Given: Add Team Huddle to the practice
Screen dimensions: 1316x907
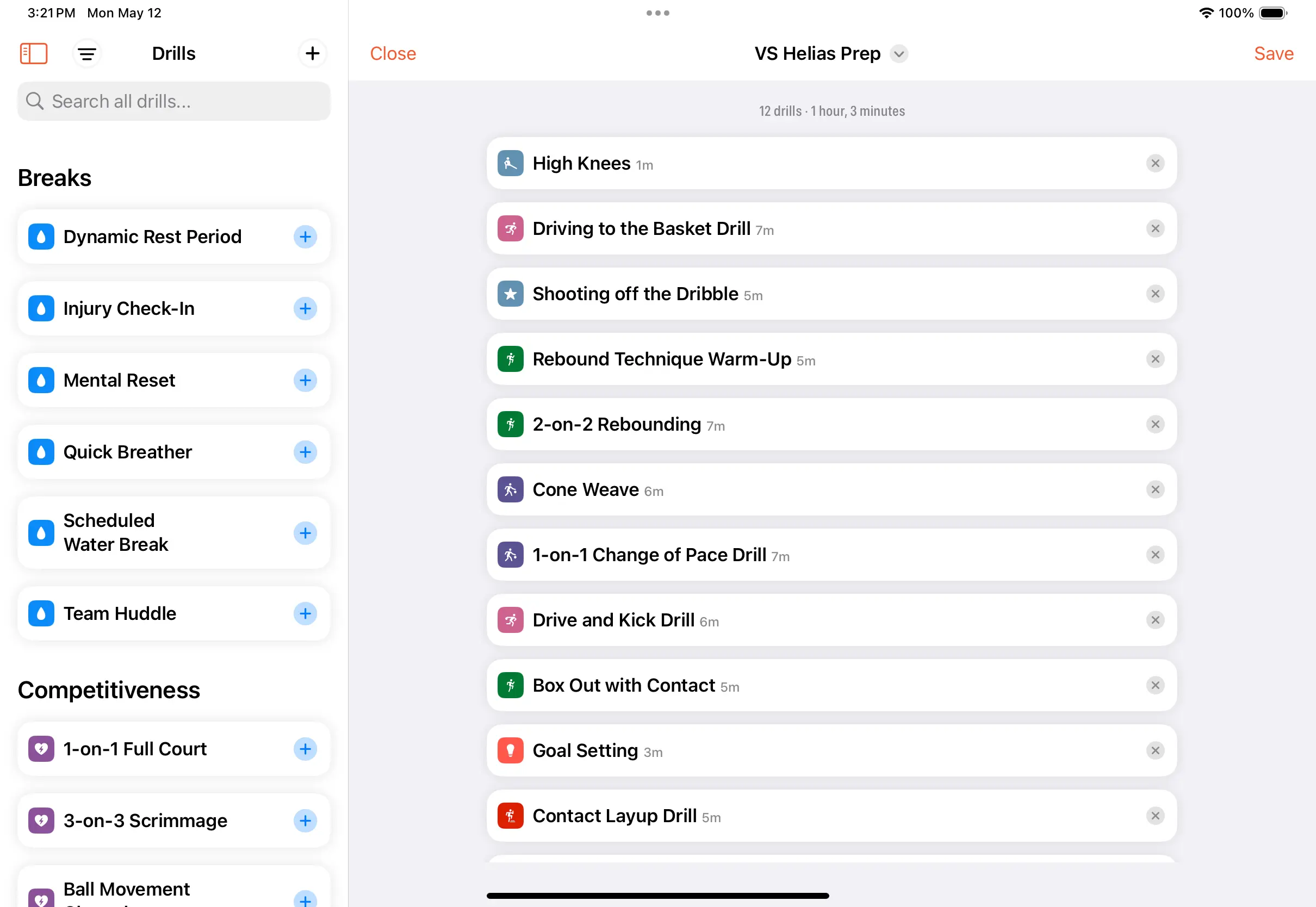Looking at the screenshot, I should coord(305,614).
